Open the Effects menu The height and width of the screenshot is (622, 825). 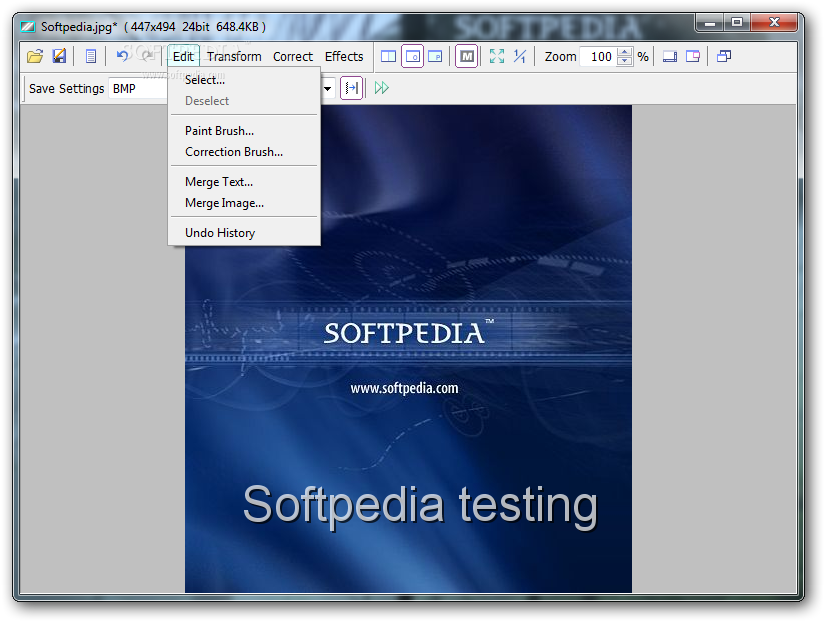[x=344, y=56]
